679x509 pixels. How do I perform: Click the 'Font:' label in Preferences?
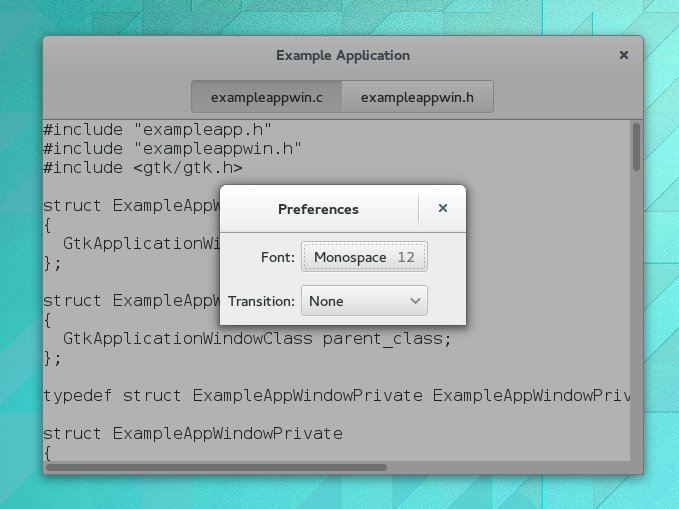[x=278, y=258]
